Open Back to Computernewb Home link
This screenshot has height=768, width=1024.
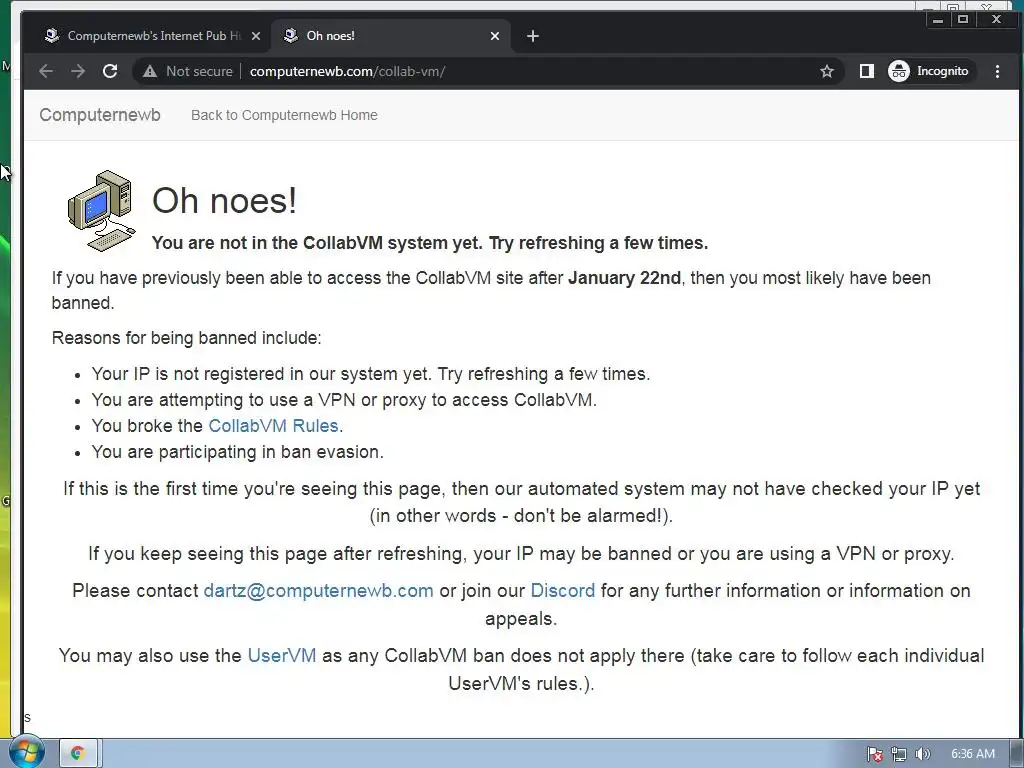pos(284,115)
